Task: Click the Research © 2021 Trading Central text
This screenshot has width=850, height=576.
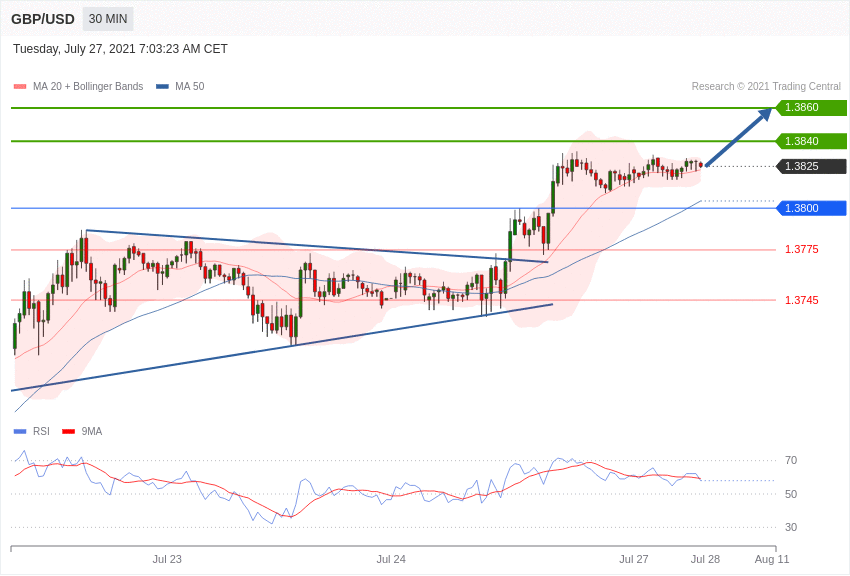Action: 766,87
